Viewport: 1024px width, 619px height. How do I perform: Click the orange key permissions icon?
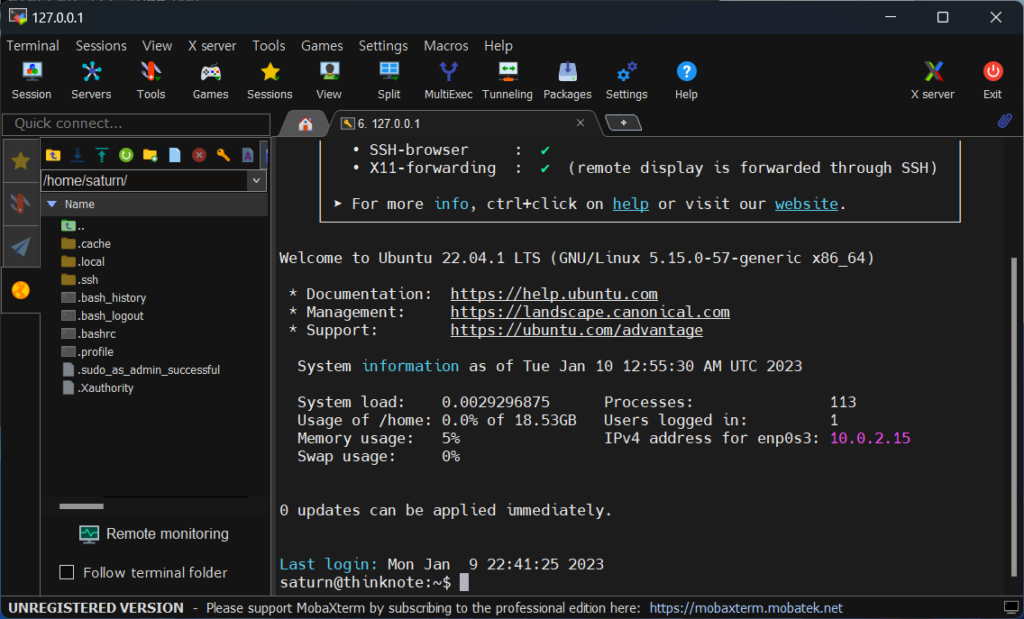point(223,155)
